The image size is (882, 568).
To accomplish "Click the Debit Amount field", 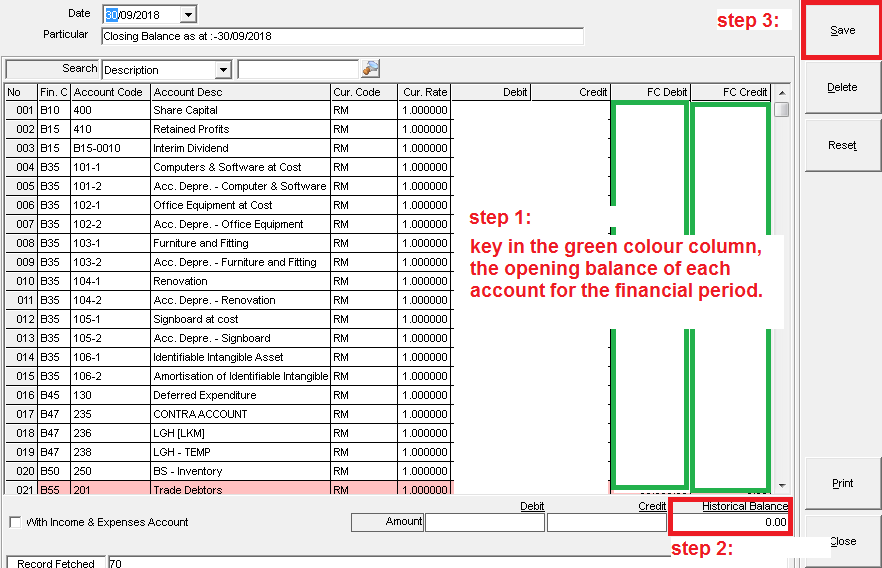I will [484, 522].
